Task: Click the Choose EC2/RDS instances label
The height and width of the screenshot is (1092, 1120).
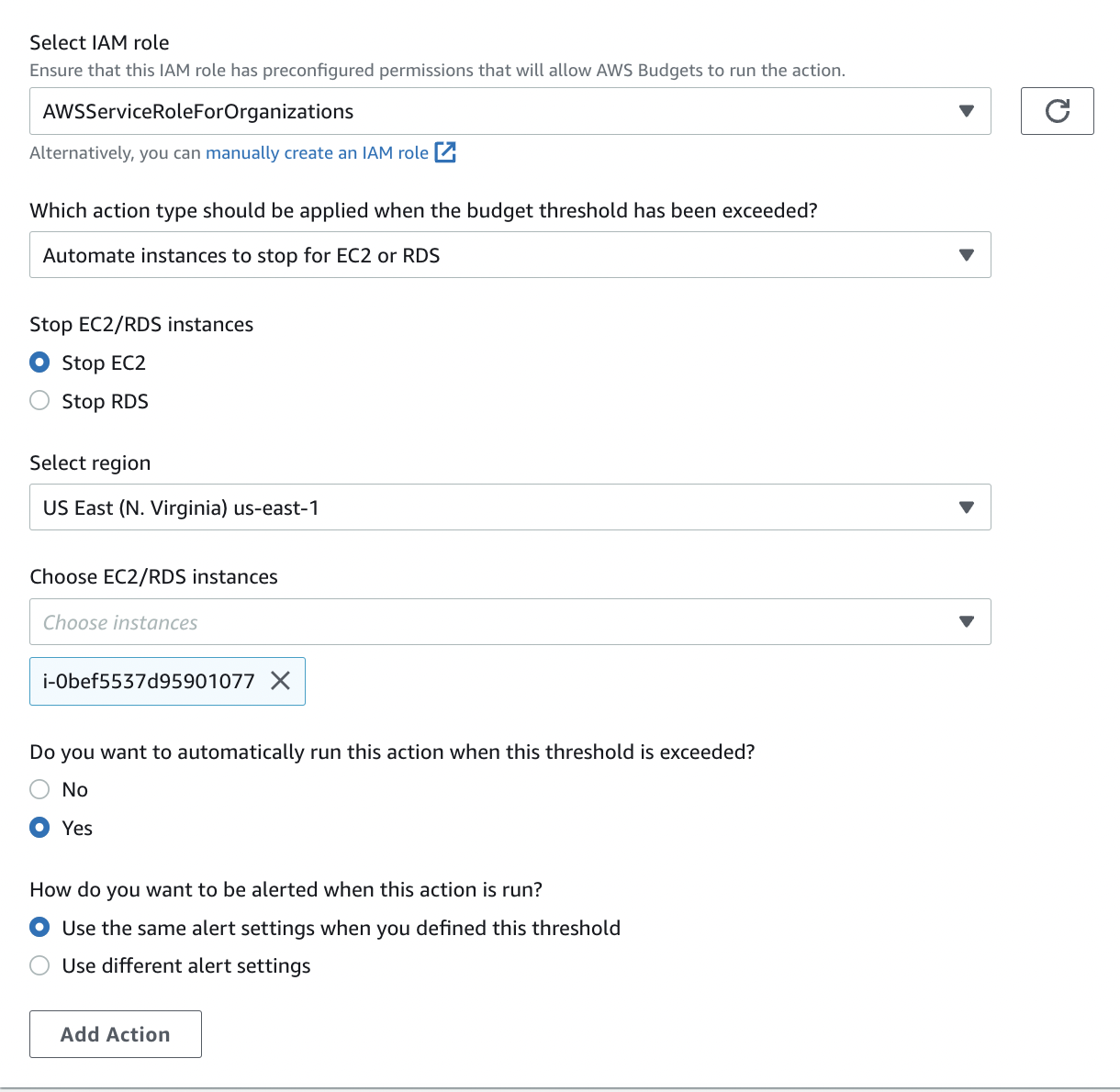Action: click(x=153, y=576)
